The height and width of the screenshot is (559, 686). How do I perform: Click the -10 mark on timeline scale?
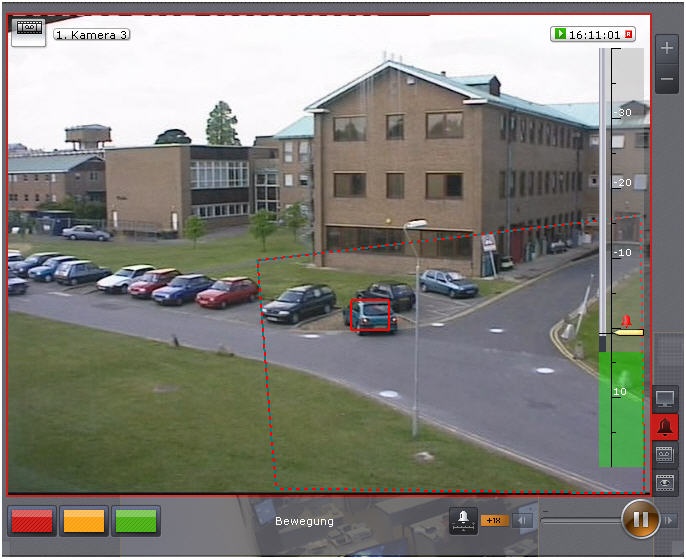coord(623,252)
